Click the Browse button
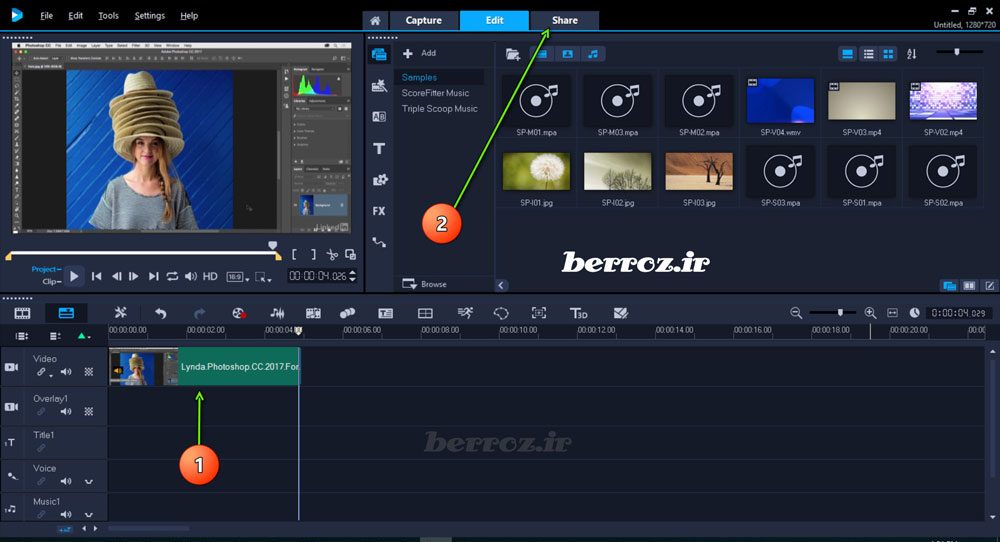Screen dimensions: 1000x542 [424, 284]
